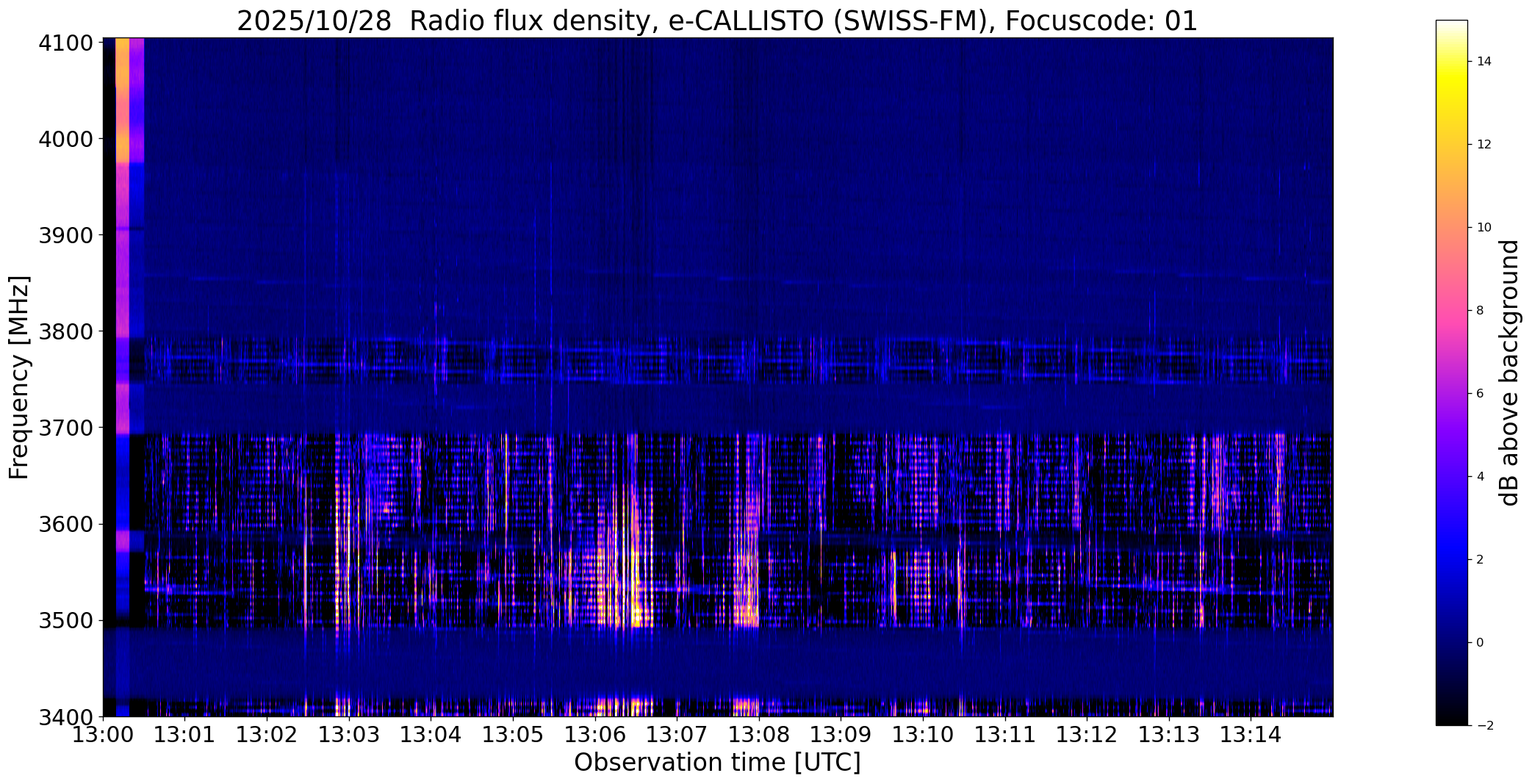Click the colorbar tick value 8
Viewport: 1532px width, 784px height.
point(1480,311)
